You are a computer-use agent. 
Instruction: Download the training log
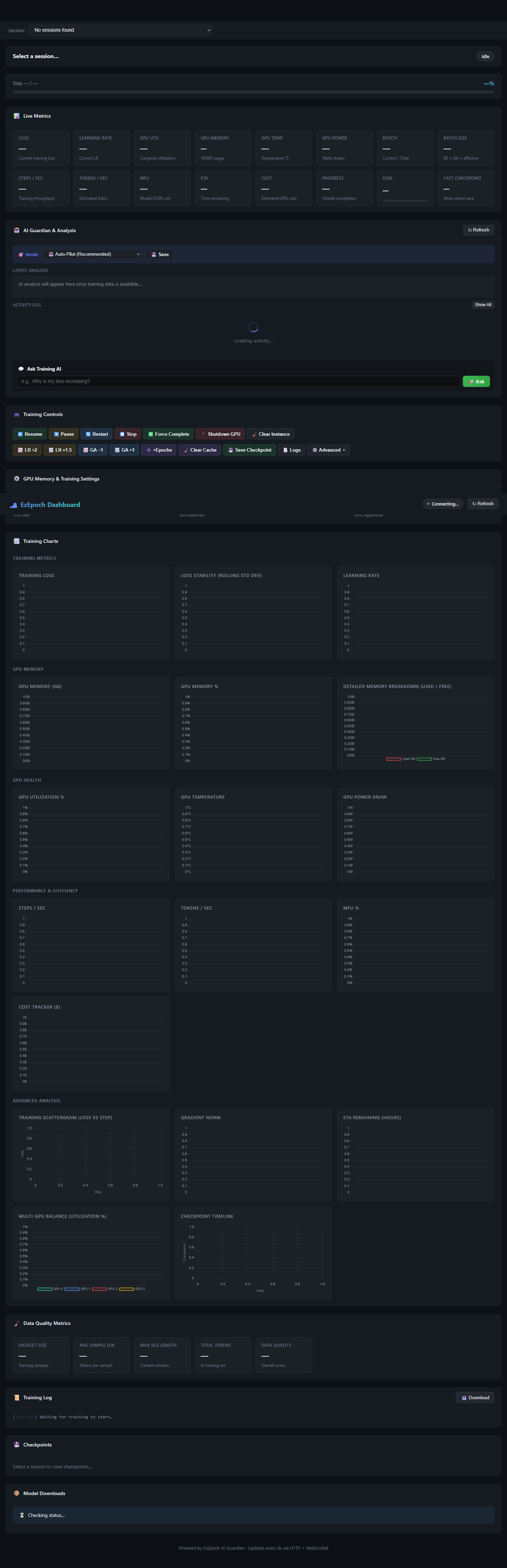[x=475, y=1397]
